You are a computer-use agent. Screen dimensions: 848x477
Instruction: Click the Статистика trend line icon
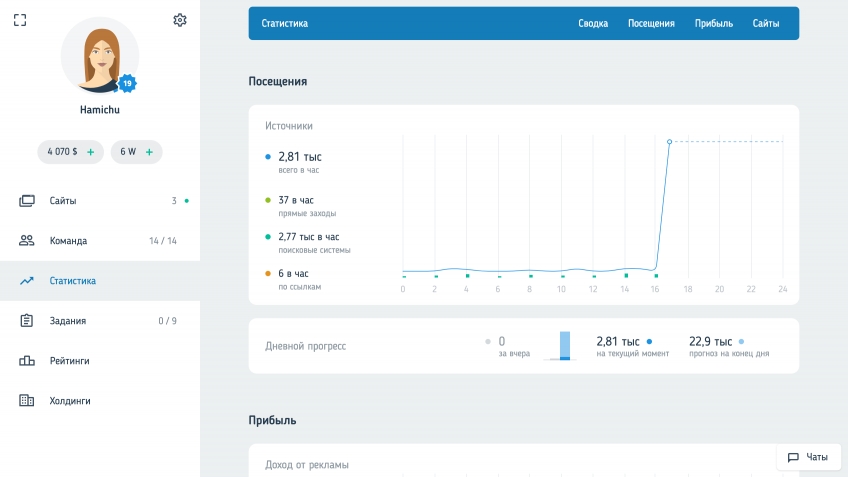26,281
